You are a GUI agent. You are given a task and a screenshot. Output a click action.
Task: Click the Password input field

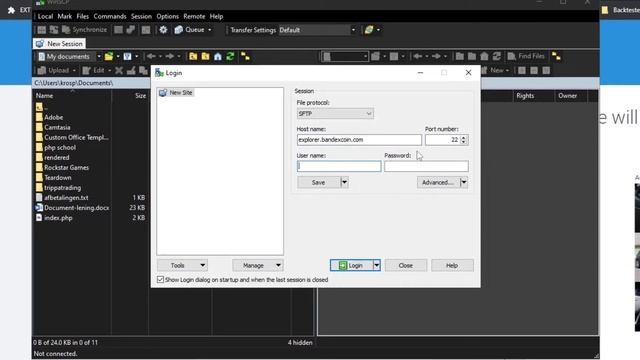click(426, 166)
